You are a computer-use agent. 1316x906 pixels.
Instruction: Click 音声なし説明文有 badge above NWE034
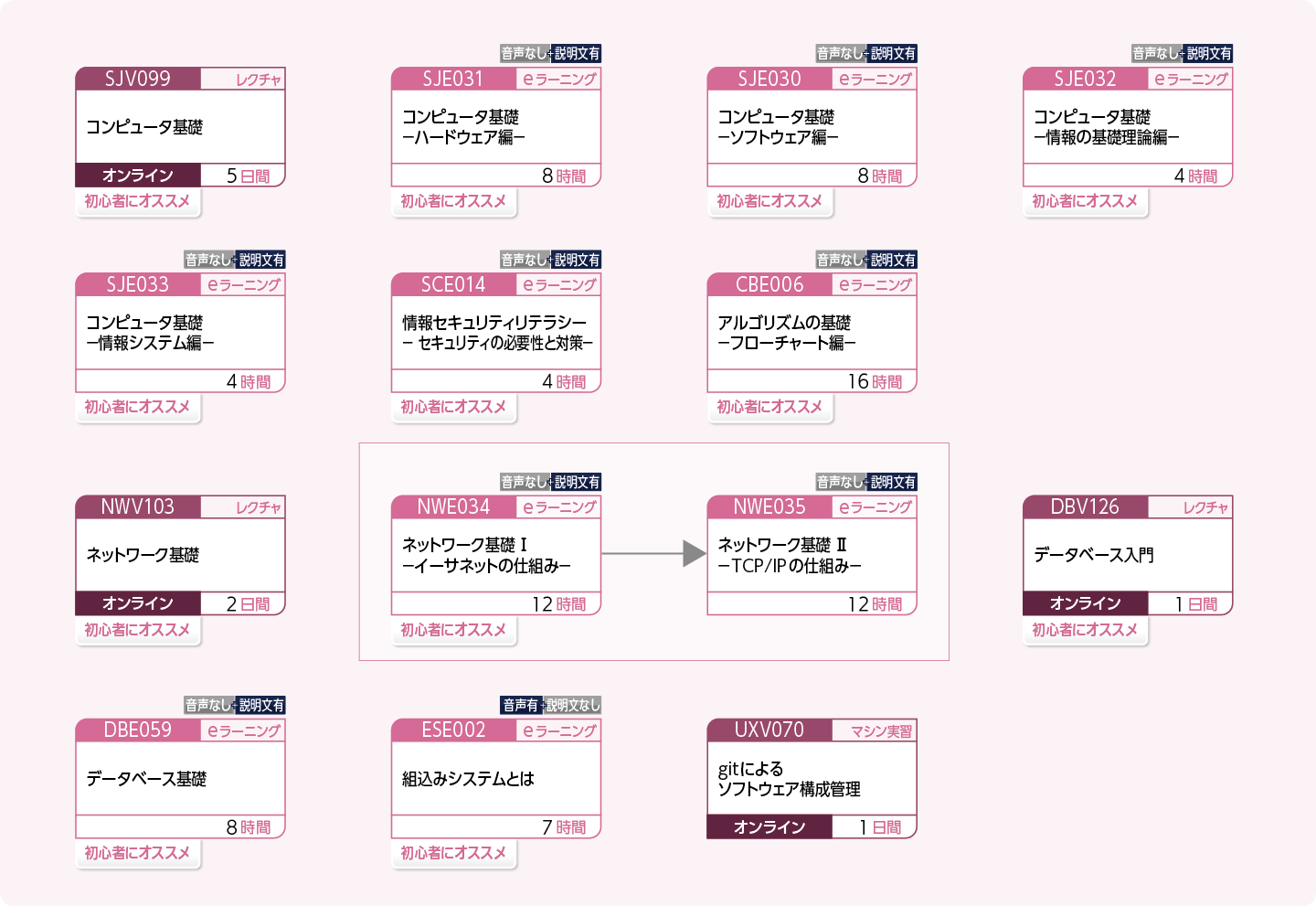click(x=550, y=482)
